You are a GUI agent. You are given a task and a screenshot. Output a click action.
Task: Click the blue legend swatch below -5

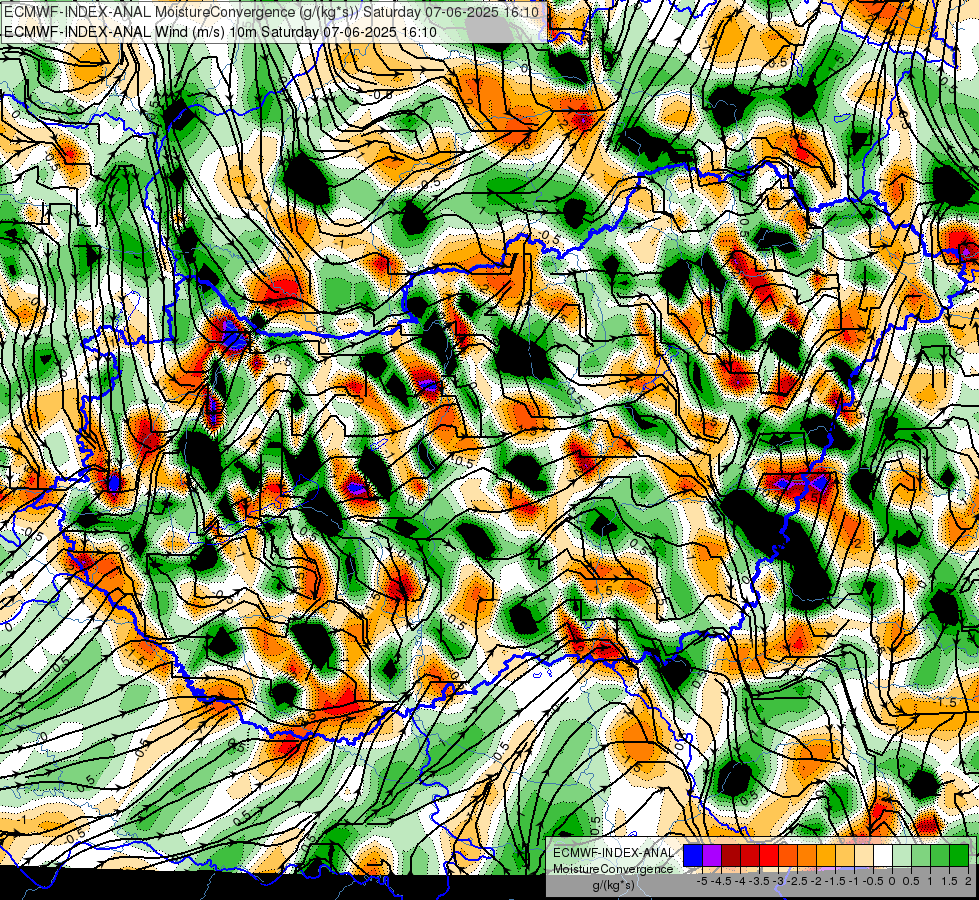(x=693, y=855)
